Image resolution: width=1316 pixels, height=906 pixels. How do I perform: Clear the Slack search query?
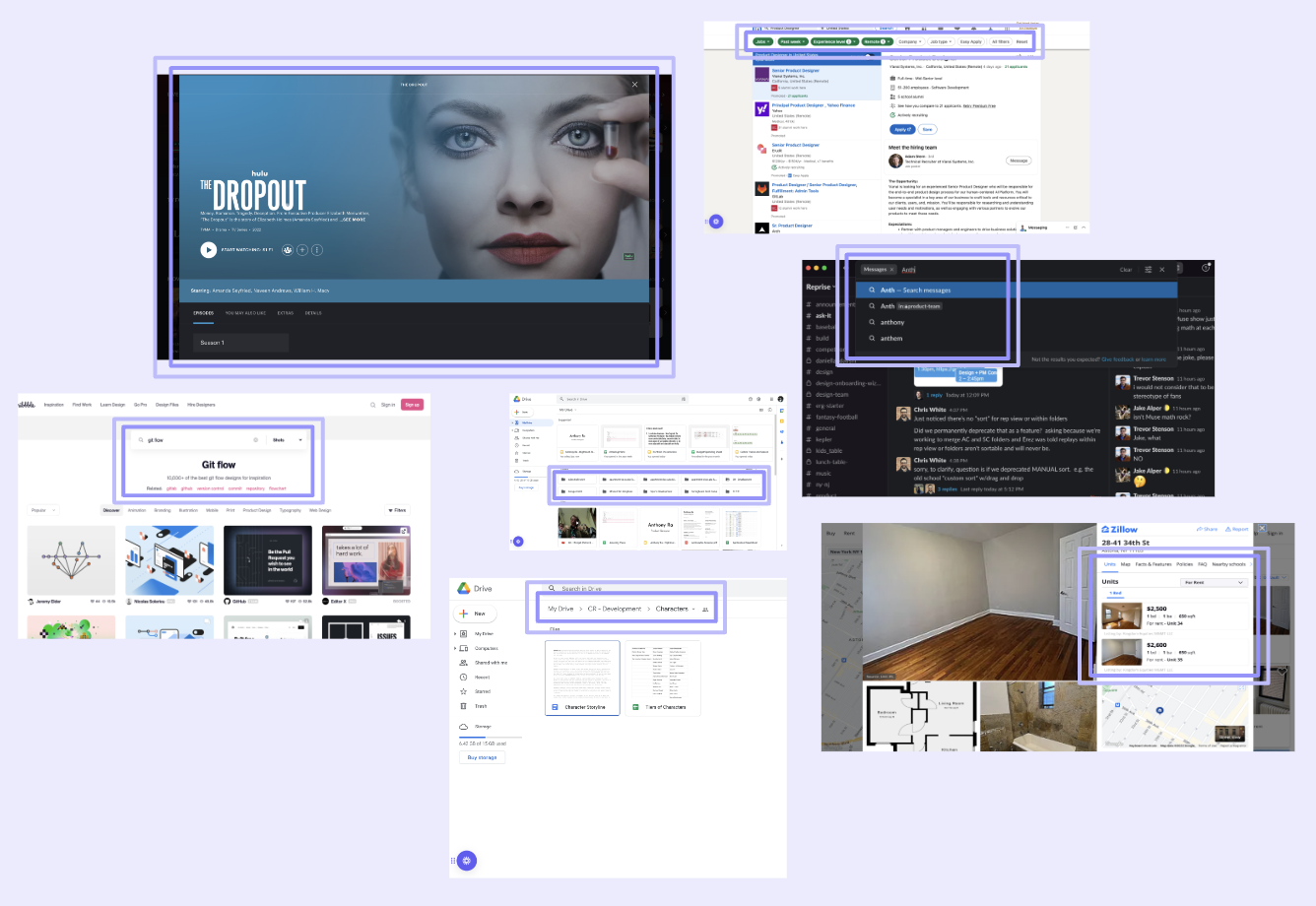coord(1126,270)
